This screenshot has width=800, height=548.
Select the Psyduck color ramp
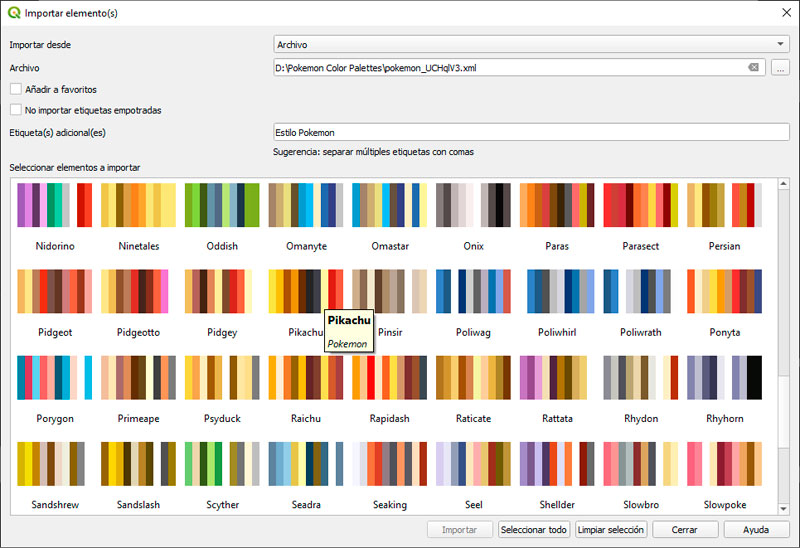(x=222, y=378)
